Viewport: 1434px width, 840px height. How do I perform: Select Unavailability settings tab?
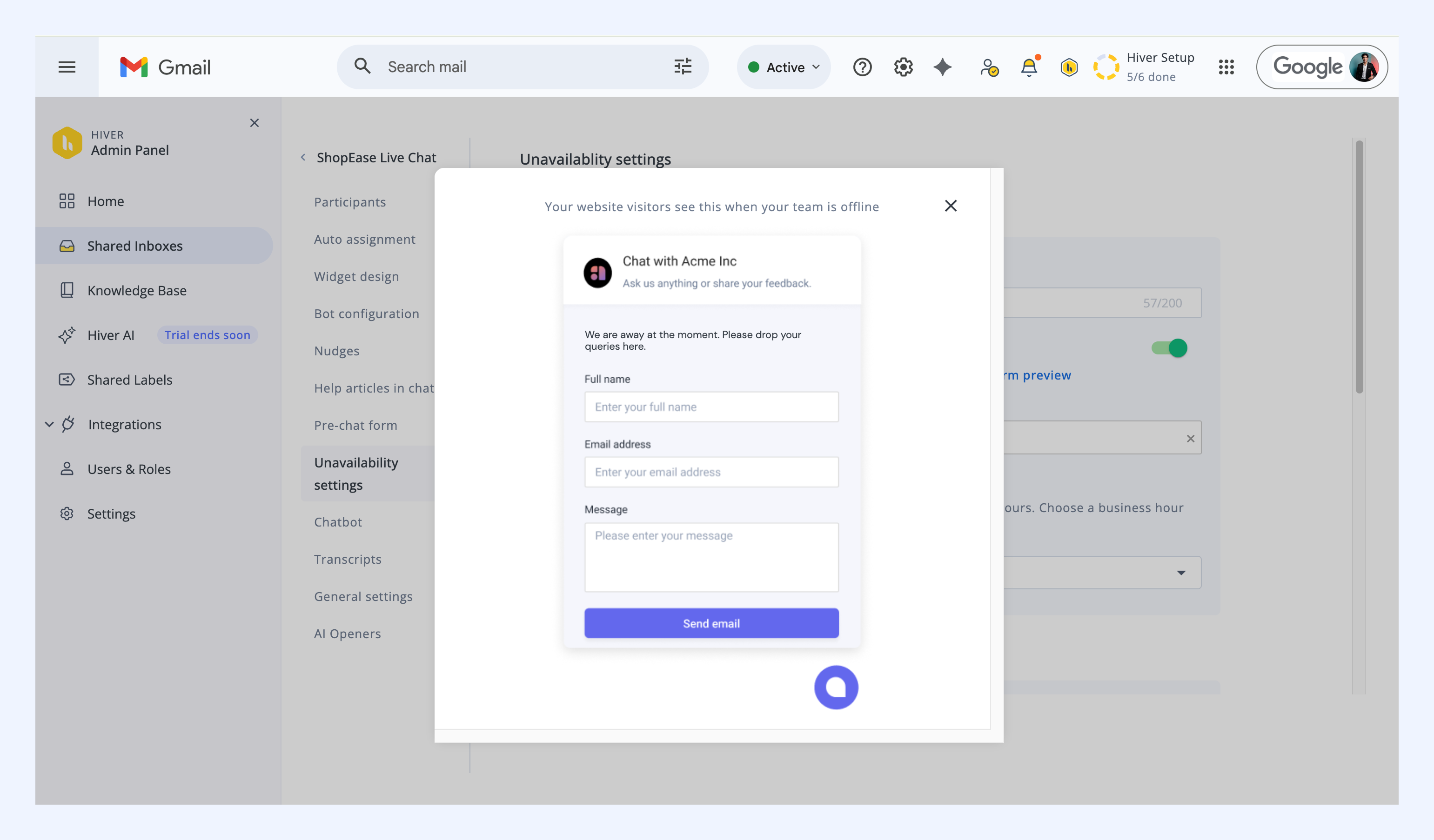368,474
